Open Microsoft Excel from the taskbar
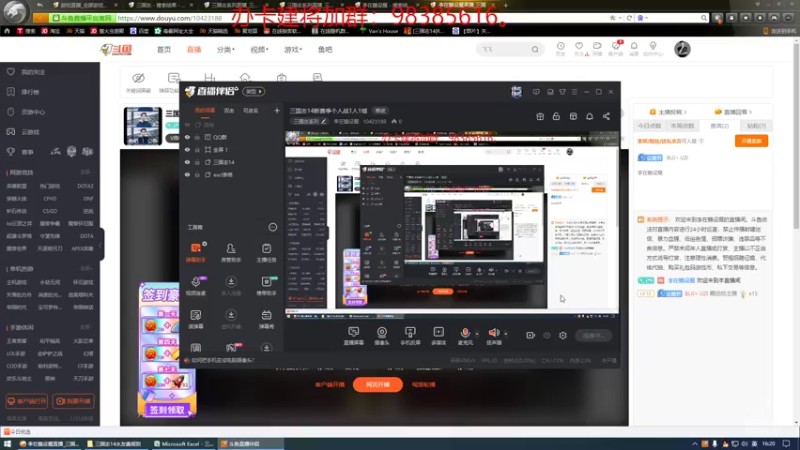Image resolution: width=800 pixels, height=450 pixels. point(184,444)
